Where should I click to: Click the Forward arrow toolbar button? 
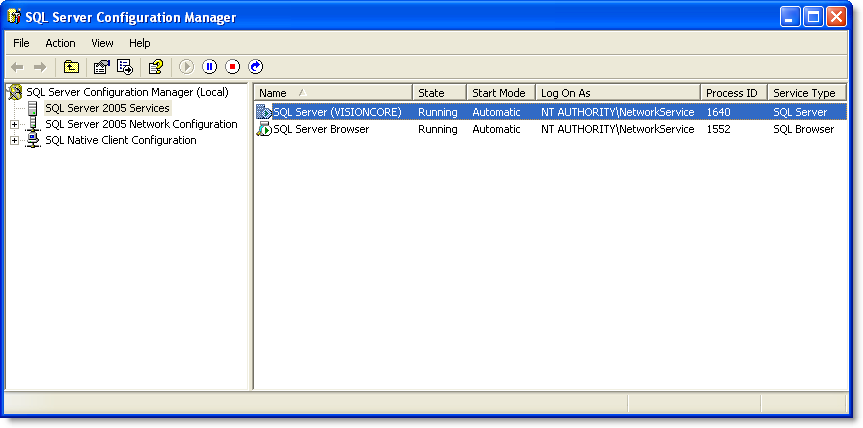click(40, 67)
